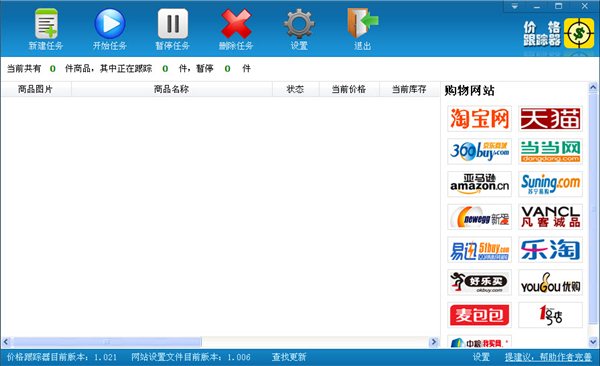
Task: Minimize the price tracker window
Action: (536, 6)
